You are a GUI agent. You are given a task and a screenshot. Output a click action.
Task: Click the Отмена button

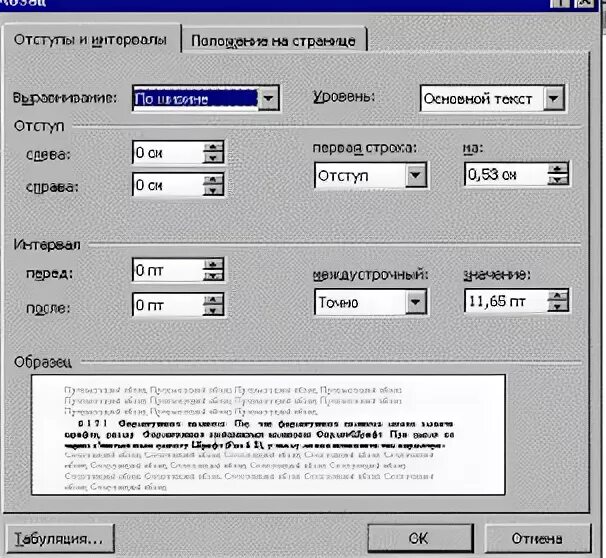pyautogui.click(x=537, y=538)
